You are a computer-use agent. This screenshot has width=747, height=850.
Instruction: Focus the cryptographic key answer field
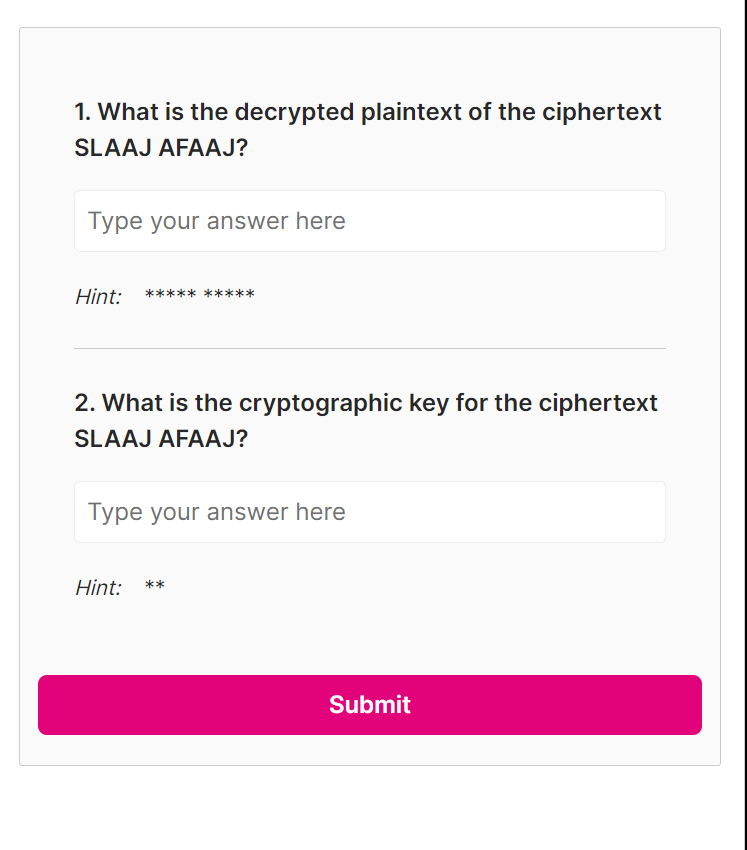click(369, 512)
